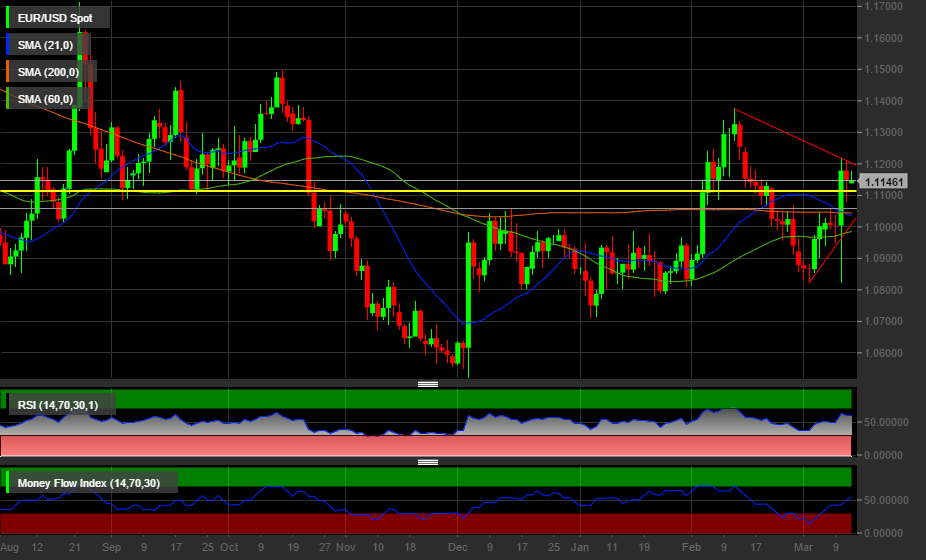
Task: Click the green swatch beside EUR/USD Spot
Action: (x=9, y=17)
